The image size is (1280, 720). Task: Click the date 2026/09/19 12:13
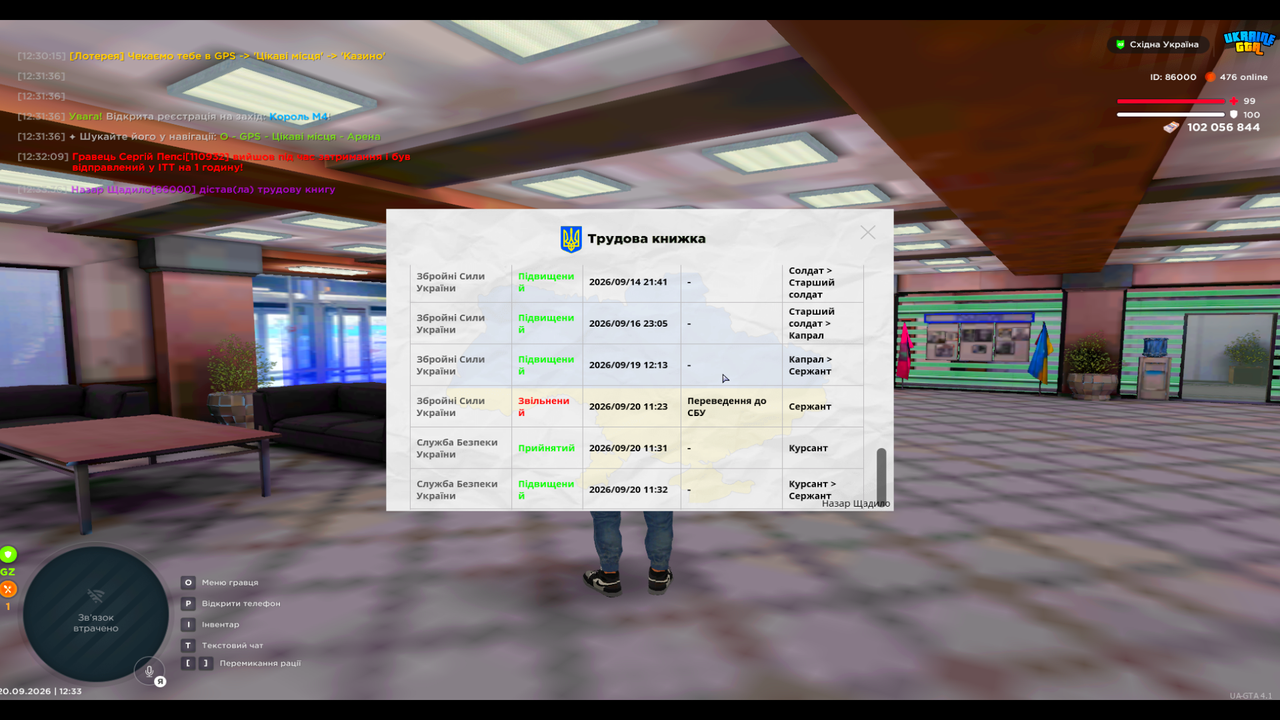point(628,365)
